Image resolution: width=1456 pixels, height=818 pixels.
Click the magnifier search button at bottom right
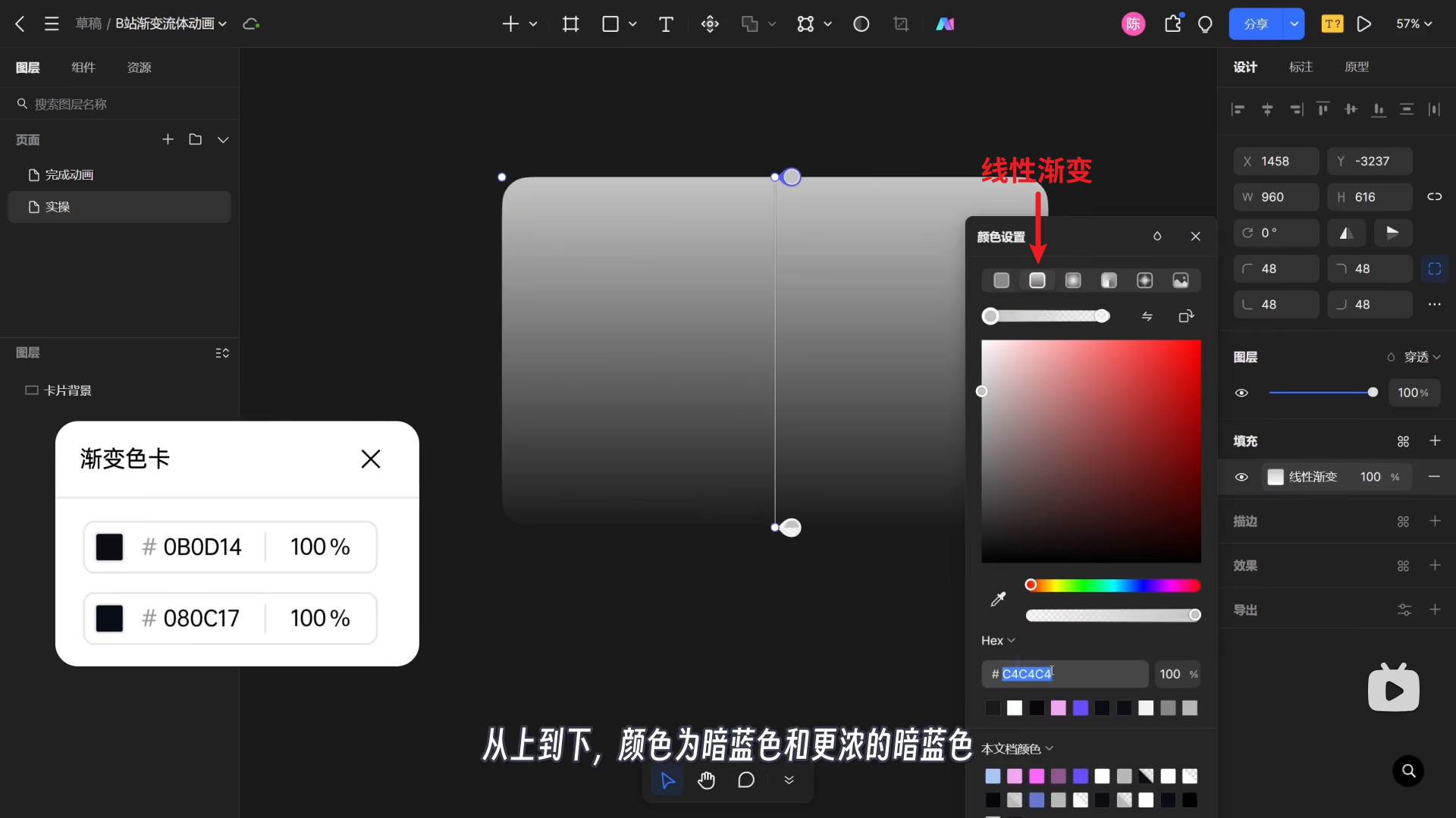click(1408, 771)
